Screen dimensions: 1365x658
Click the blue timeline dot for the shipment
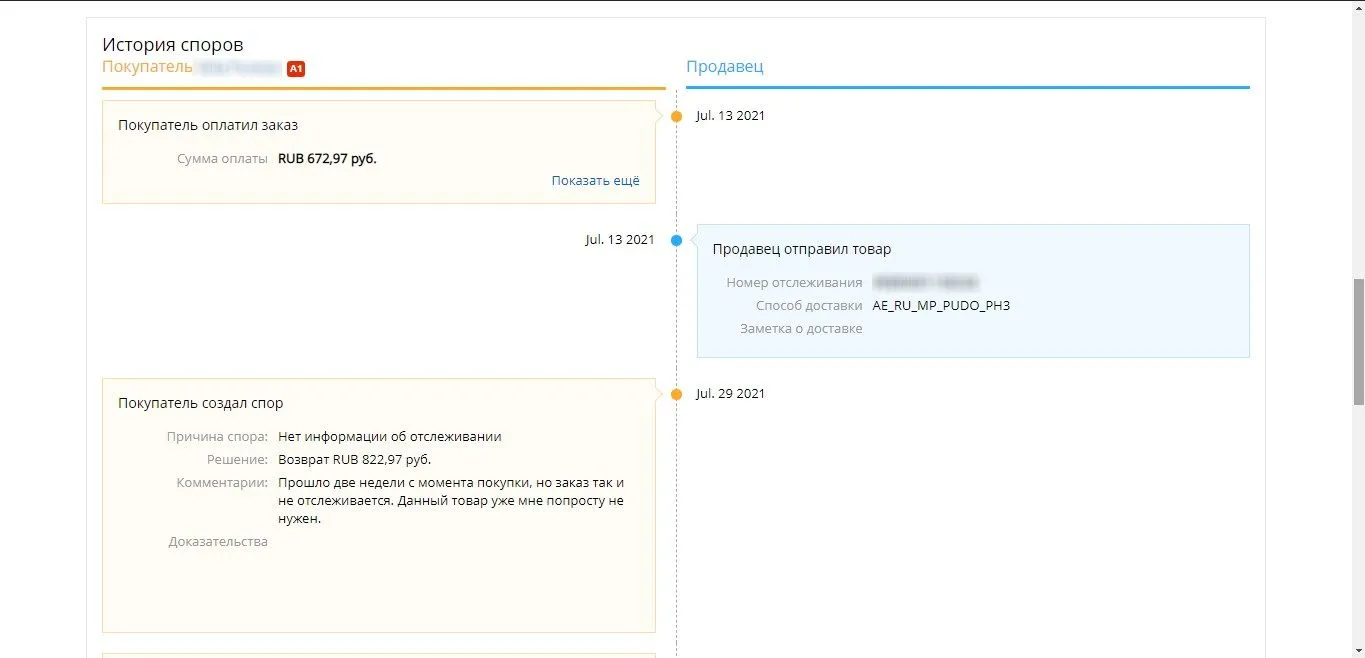pyautogui.click(x=676, y=240)
